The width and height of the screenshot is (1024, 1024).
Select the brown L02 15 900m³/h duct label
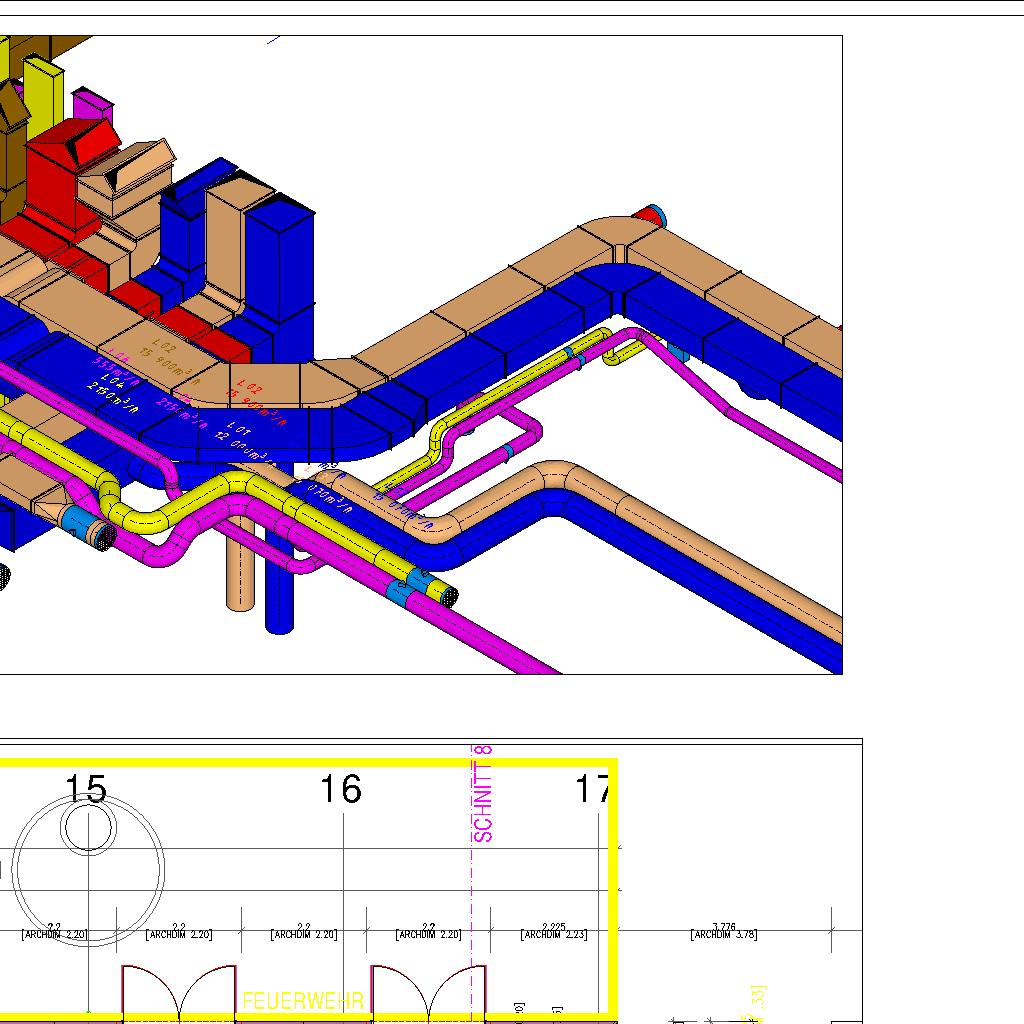pos(170,362)
